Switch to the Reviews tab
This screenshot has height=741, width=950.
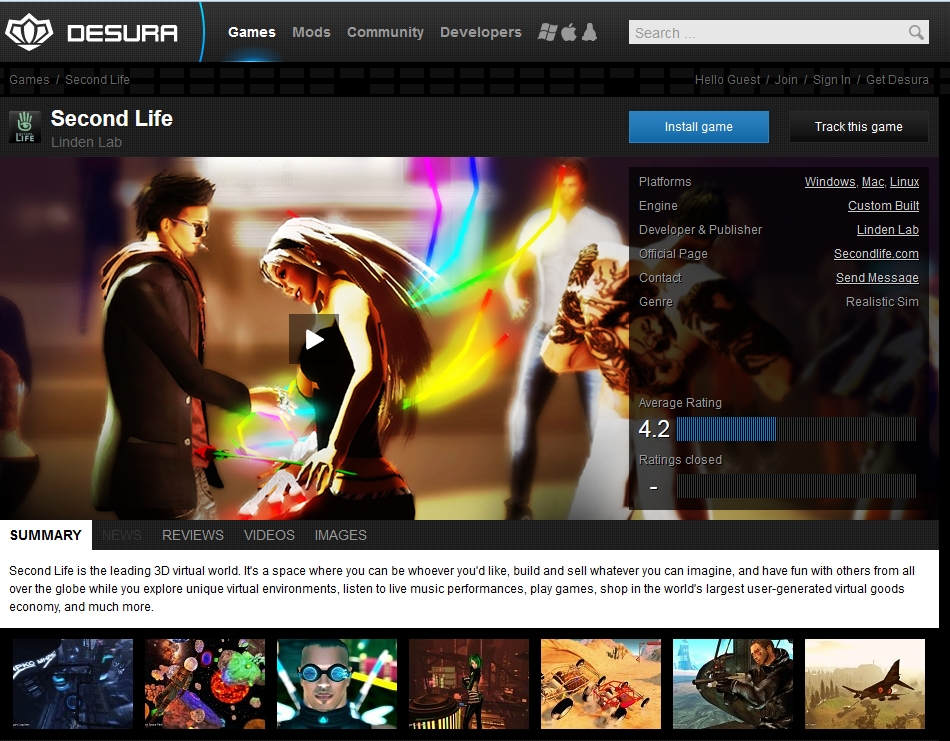click(x=193, y=535)
